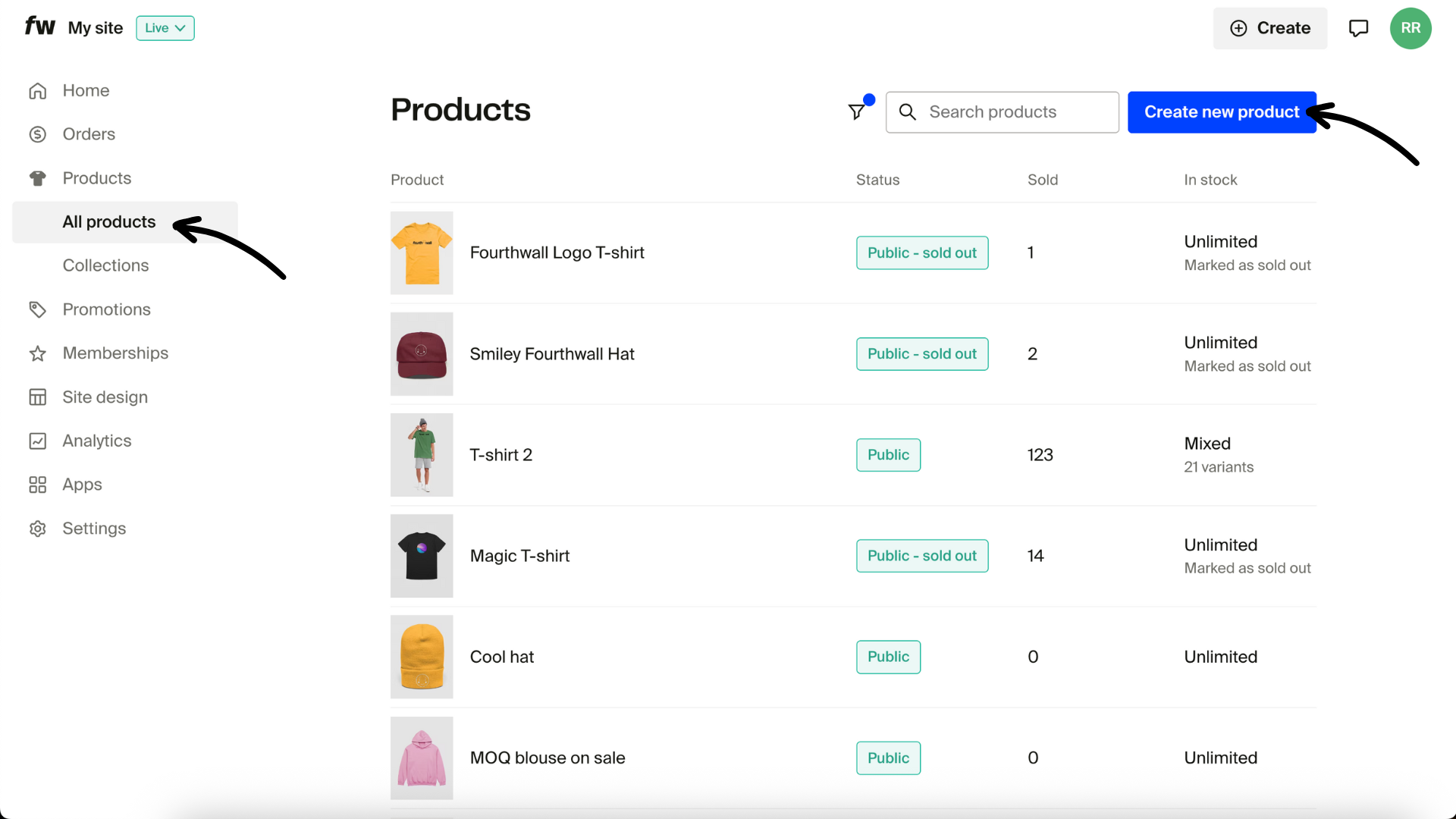Click Cool hat product name
Image resolution: width=1456 pixels, height=819 pixels.
point(502,657)
